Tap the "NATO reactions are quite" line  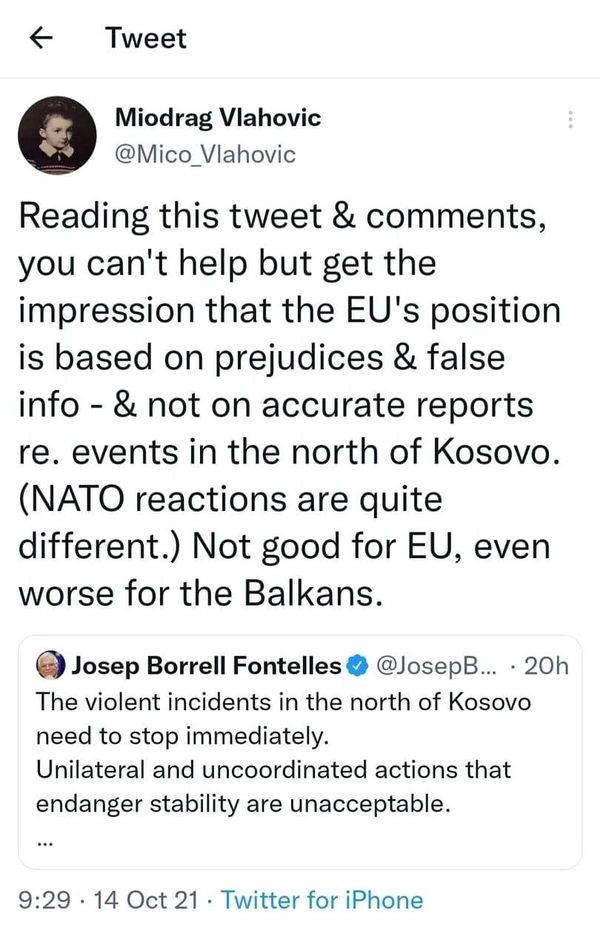pyautogui.click(x=230, y=499)
